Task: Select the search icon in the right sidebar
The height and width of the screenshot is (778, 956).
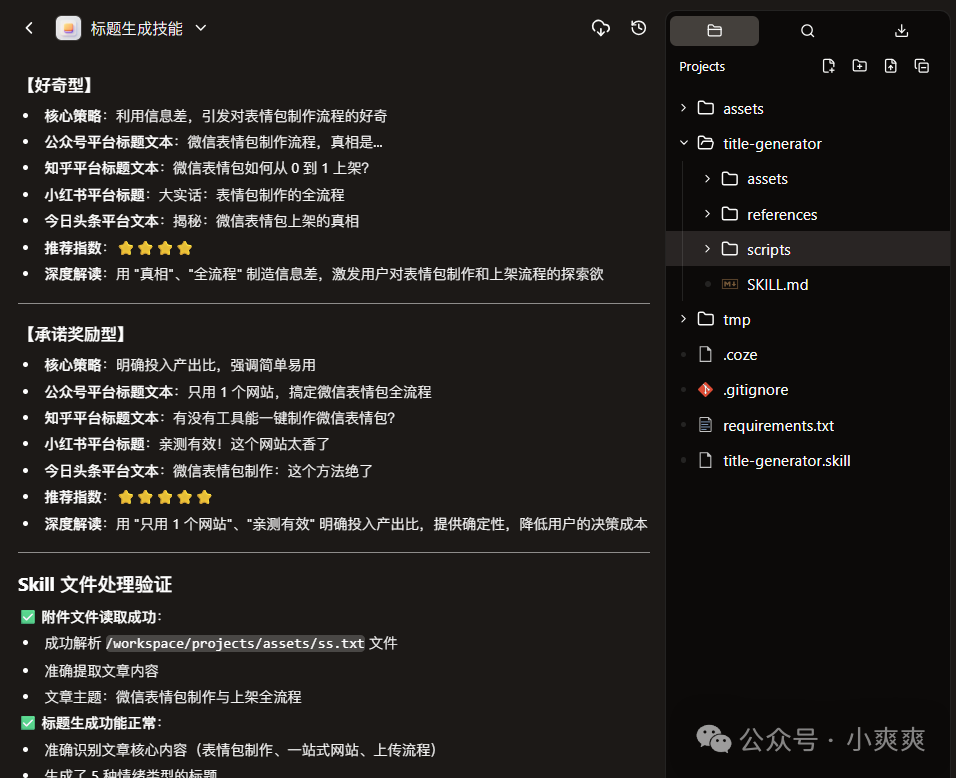Action: click(807, 30)
